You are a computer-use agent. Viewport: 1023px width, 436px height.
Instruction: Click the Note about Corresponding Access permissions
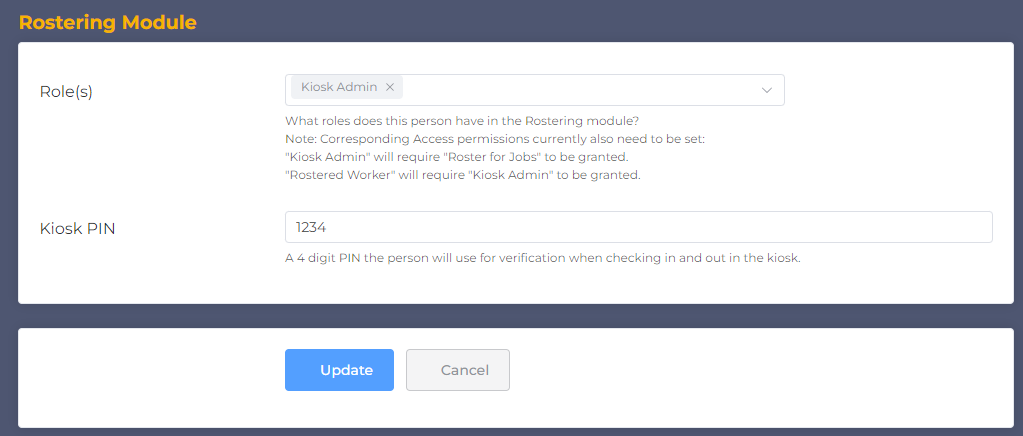tap(495, 139)
